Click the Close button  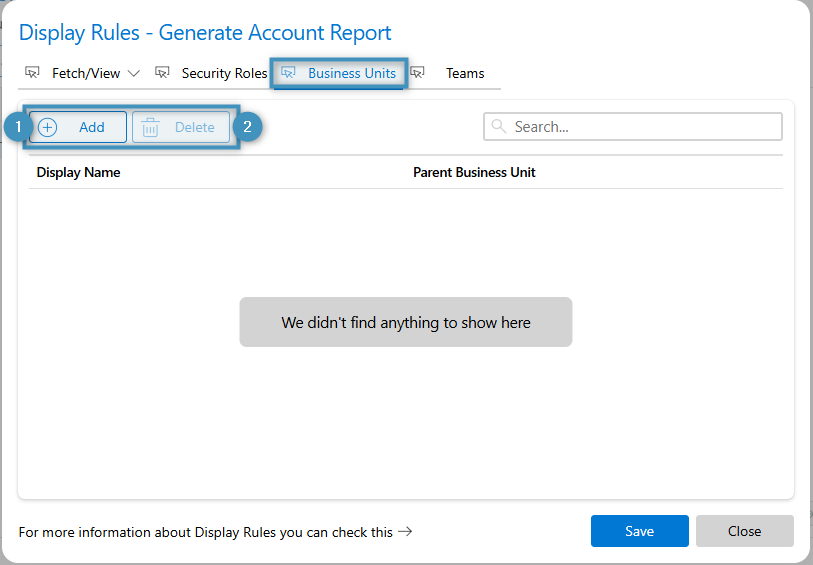point(744,531)
